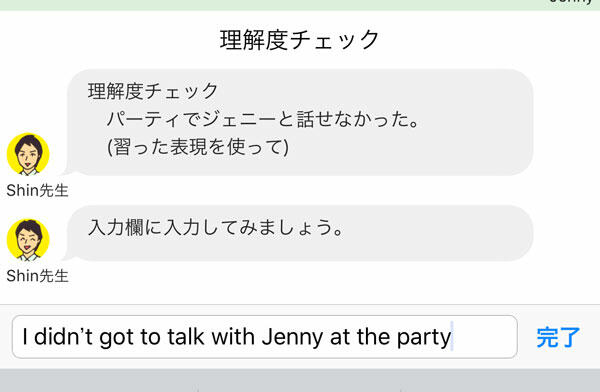This screenshot has width=600, height=392.
Task: Tap the green header bar at top
Action: tap(300, 5)
